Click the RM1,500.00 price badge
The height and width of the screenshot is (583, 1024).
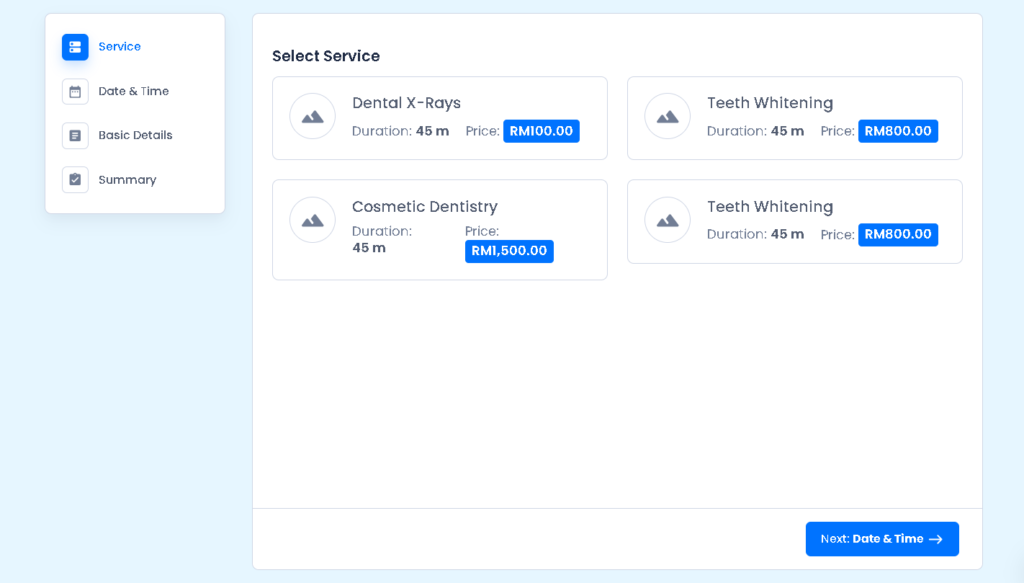509,251
